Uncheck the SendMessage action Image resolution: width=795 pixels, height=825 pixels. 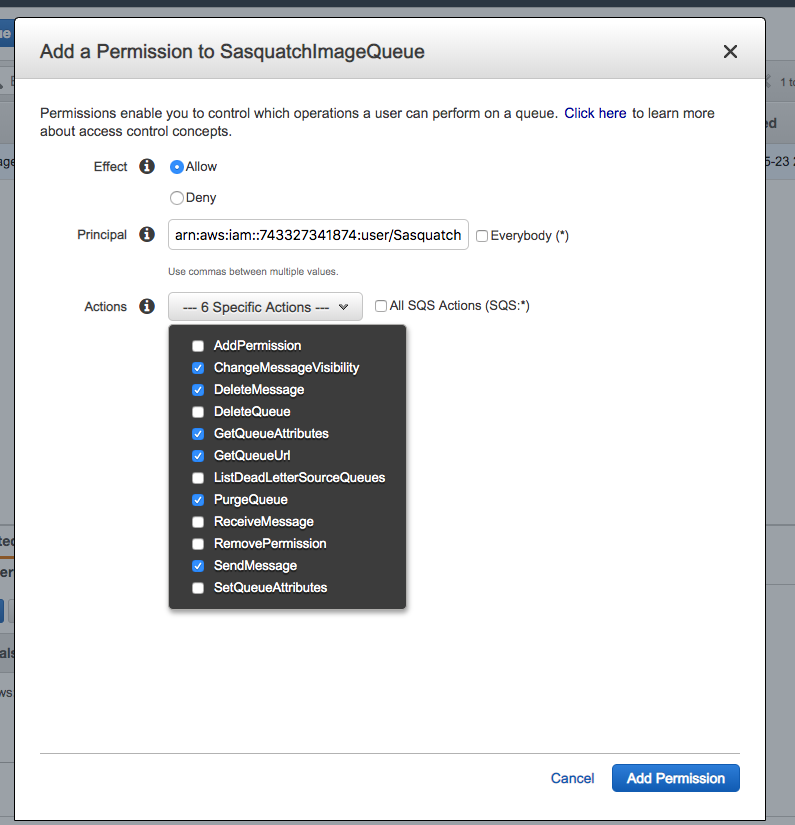tap(198, 566)
